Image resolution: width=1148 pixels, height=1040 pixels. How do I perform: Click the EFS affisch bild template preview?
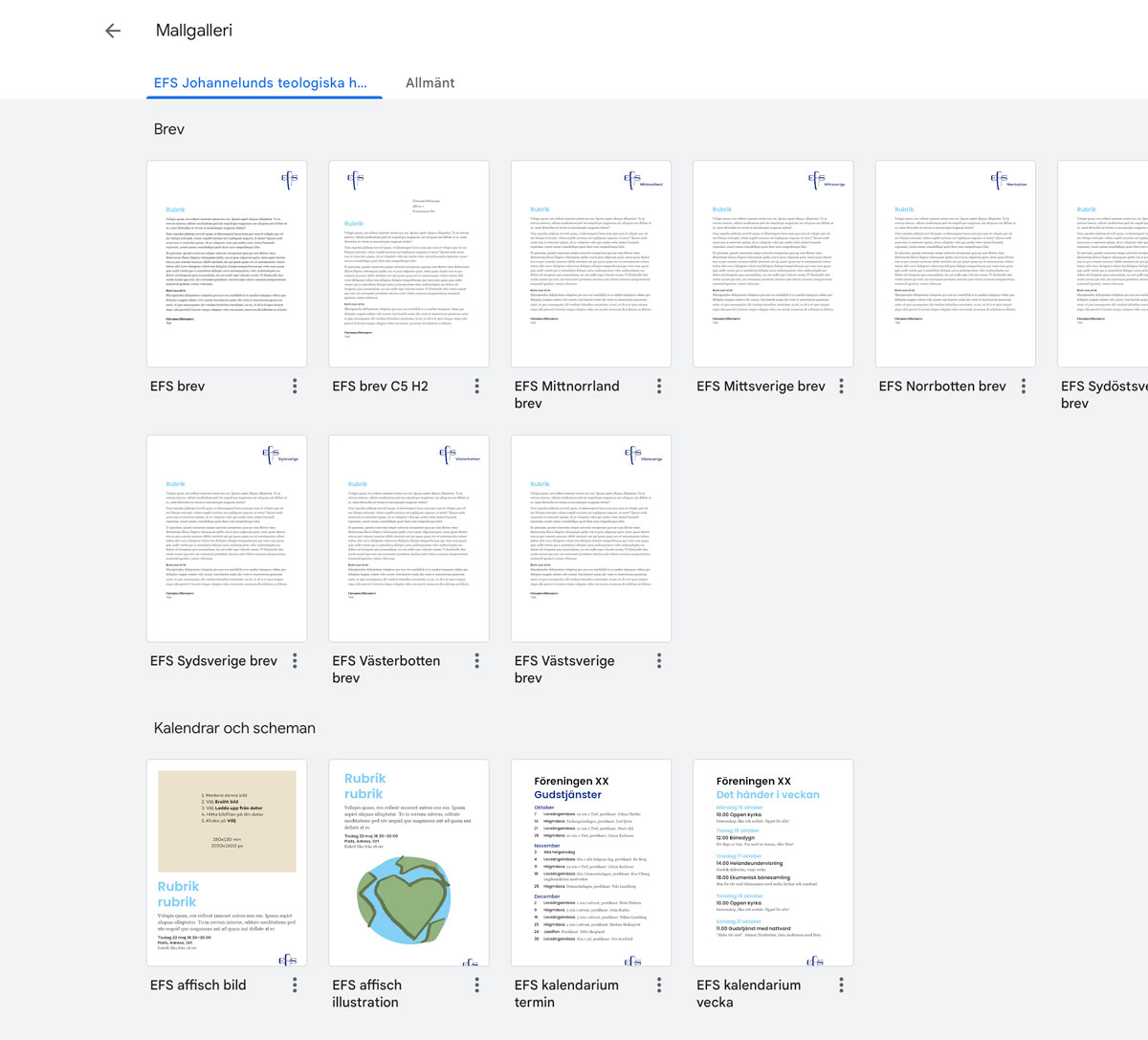pyautogui.click(x=227, y=863)
